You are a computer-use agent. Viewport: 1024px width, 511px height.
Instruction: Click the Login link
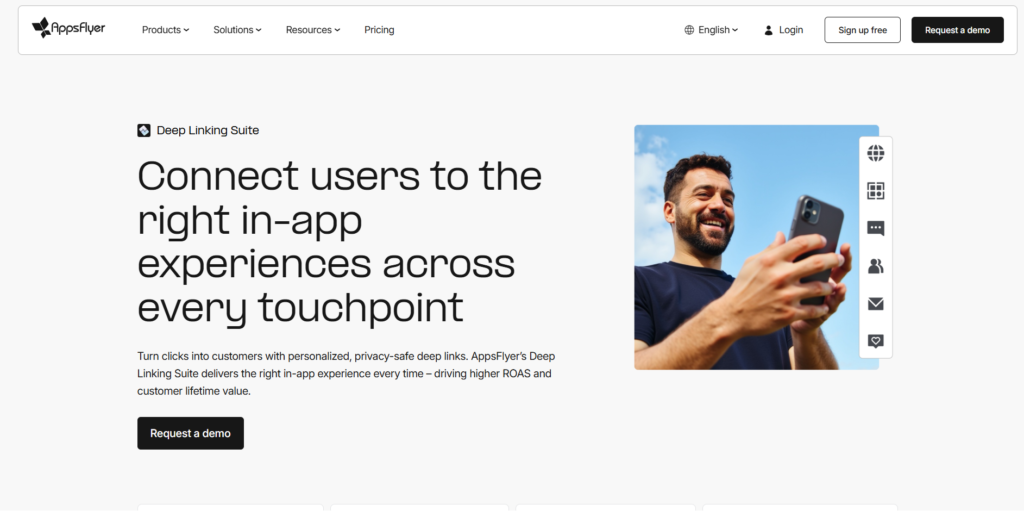(x=784, y=30)
